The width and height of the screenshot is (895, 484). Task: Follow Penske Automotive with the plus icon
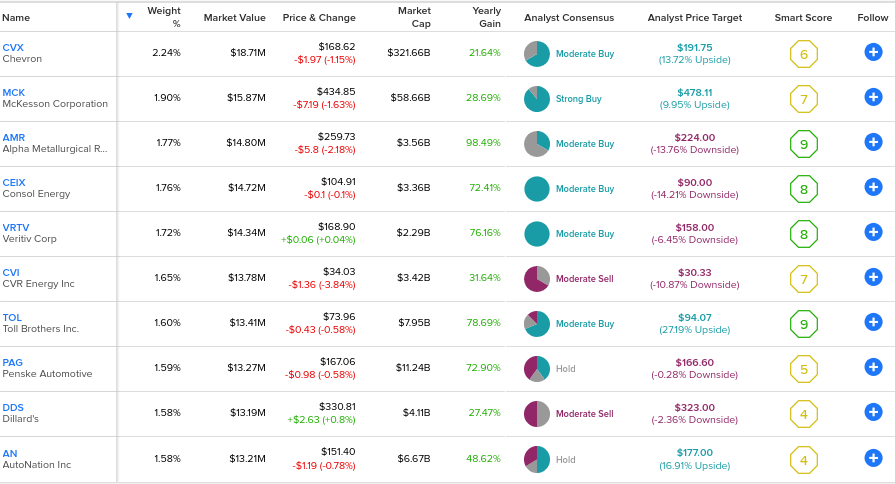click(x=873, y=367)
